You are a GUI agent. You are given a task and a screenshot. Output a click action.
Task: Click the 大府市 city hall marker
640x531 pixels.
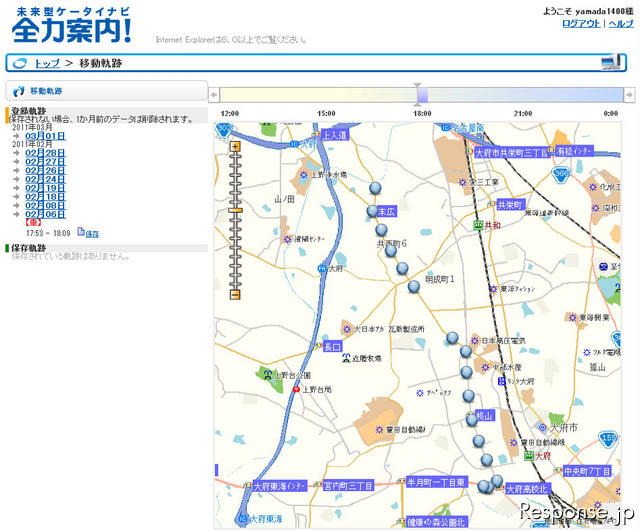click(542, 428)
